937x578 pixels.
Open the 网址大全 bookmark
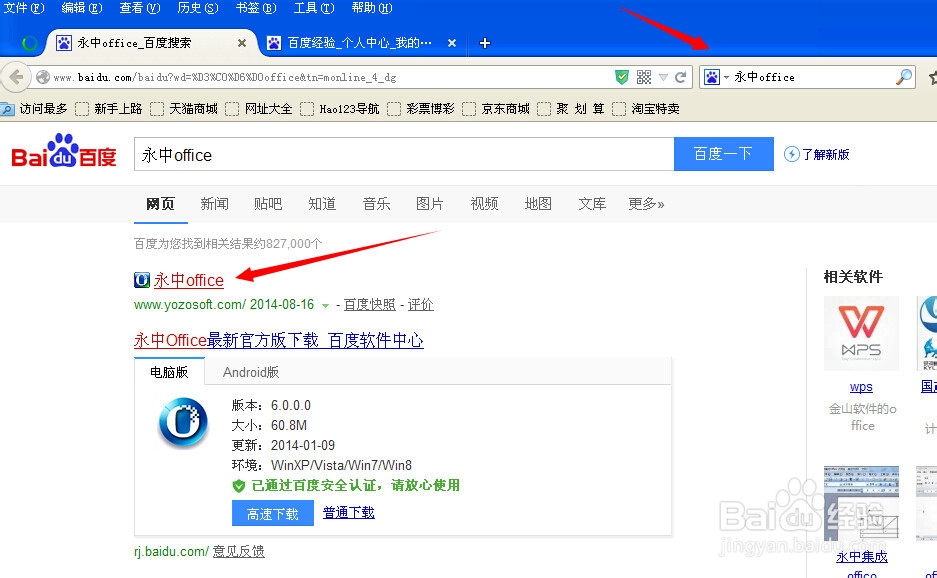coord(259,109)
